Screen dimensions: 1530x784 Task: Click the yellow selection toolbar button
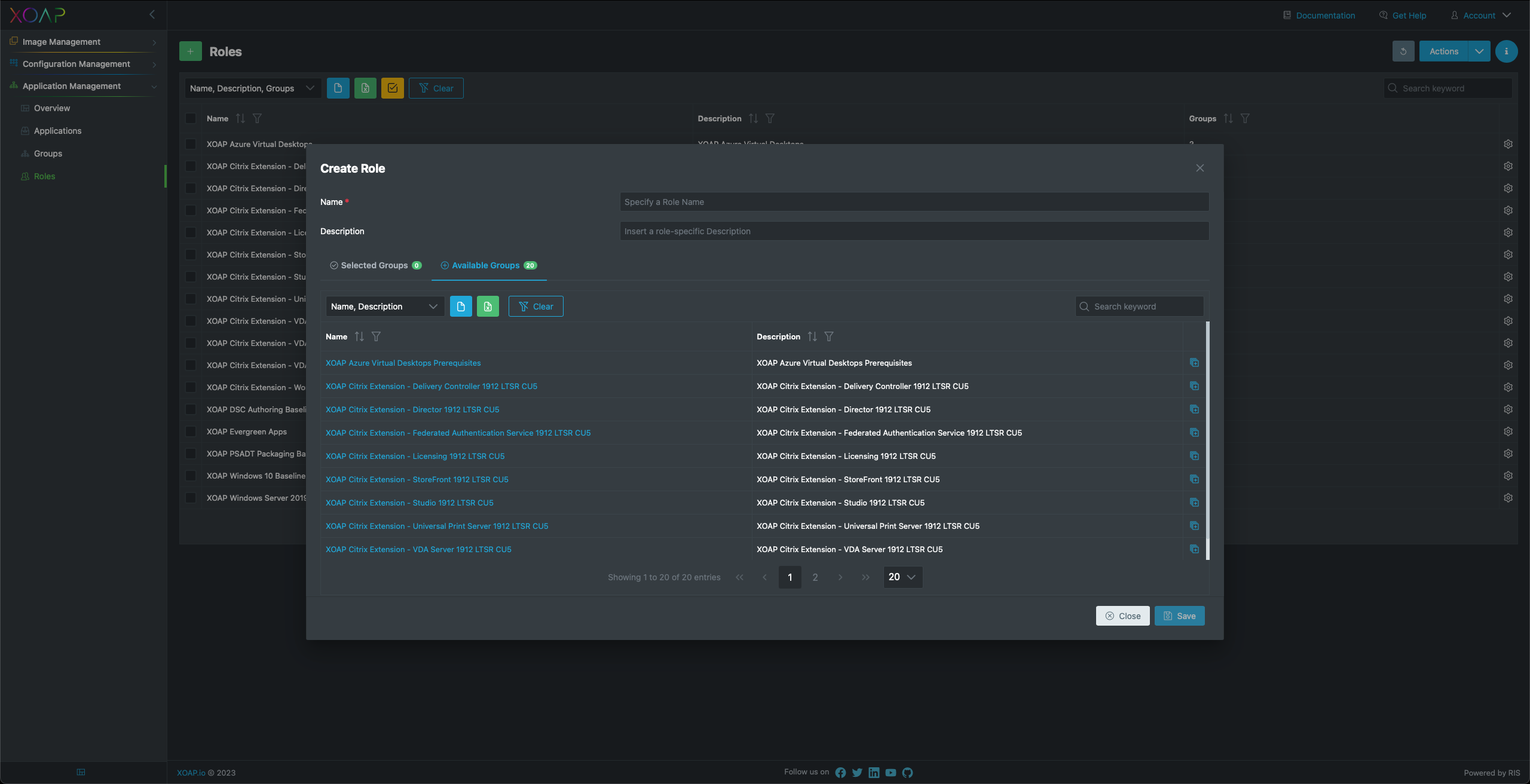393,88
